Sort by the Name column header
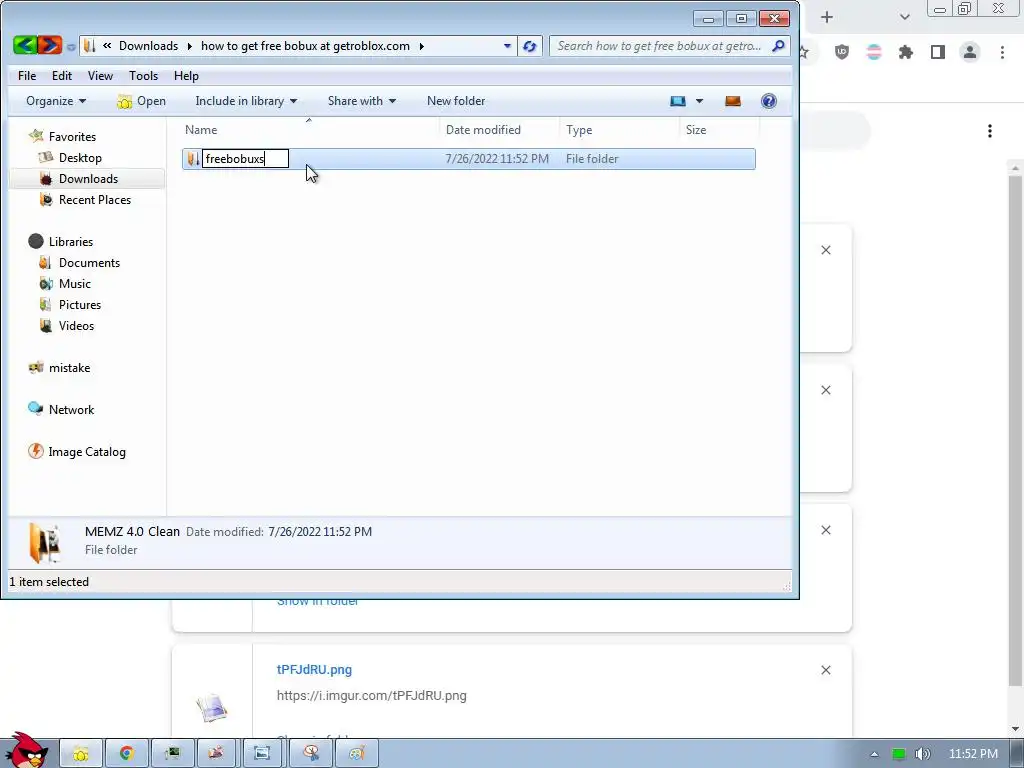Viewport: 1024px width, 768px height. 310,129
